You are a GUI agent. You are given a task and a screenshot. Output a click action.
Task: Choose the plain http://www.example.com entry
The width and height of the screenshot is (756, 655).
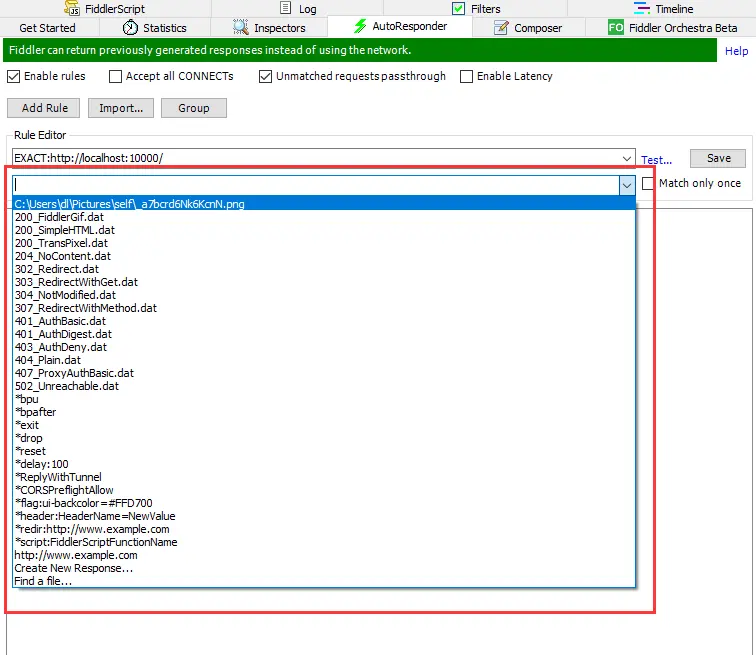[324, 555]
